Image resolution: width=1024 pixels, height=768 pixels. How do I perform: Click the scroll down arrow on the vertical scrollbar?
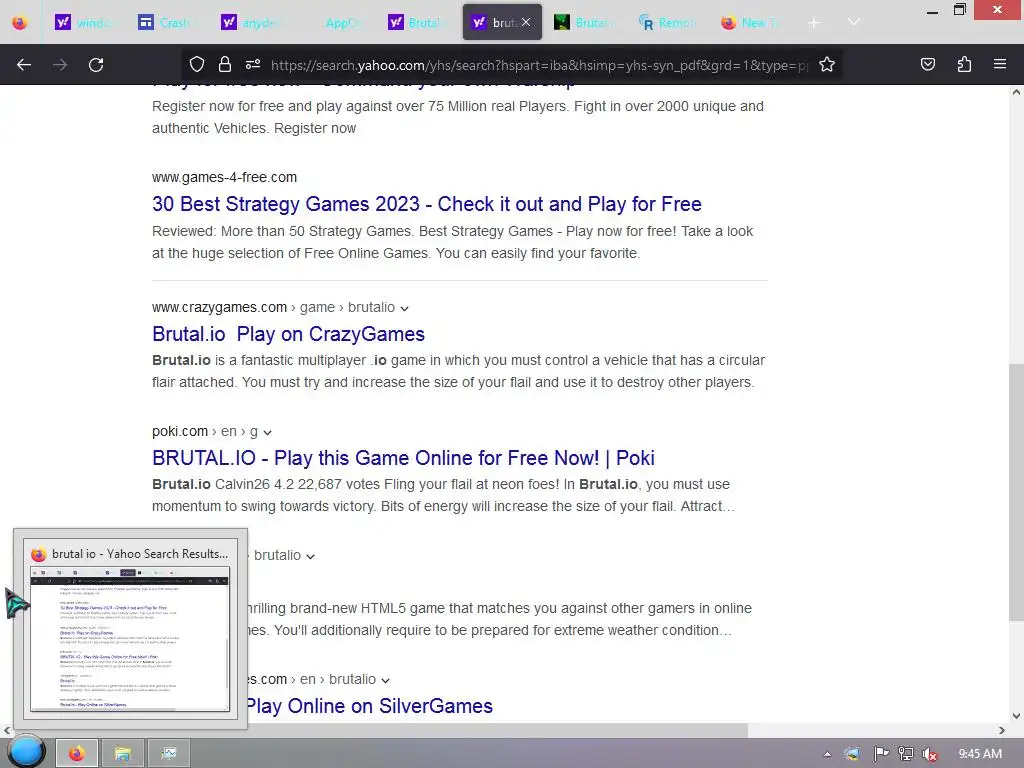point(1016,716)
